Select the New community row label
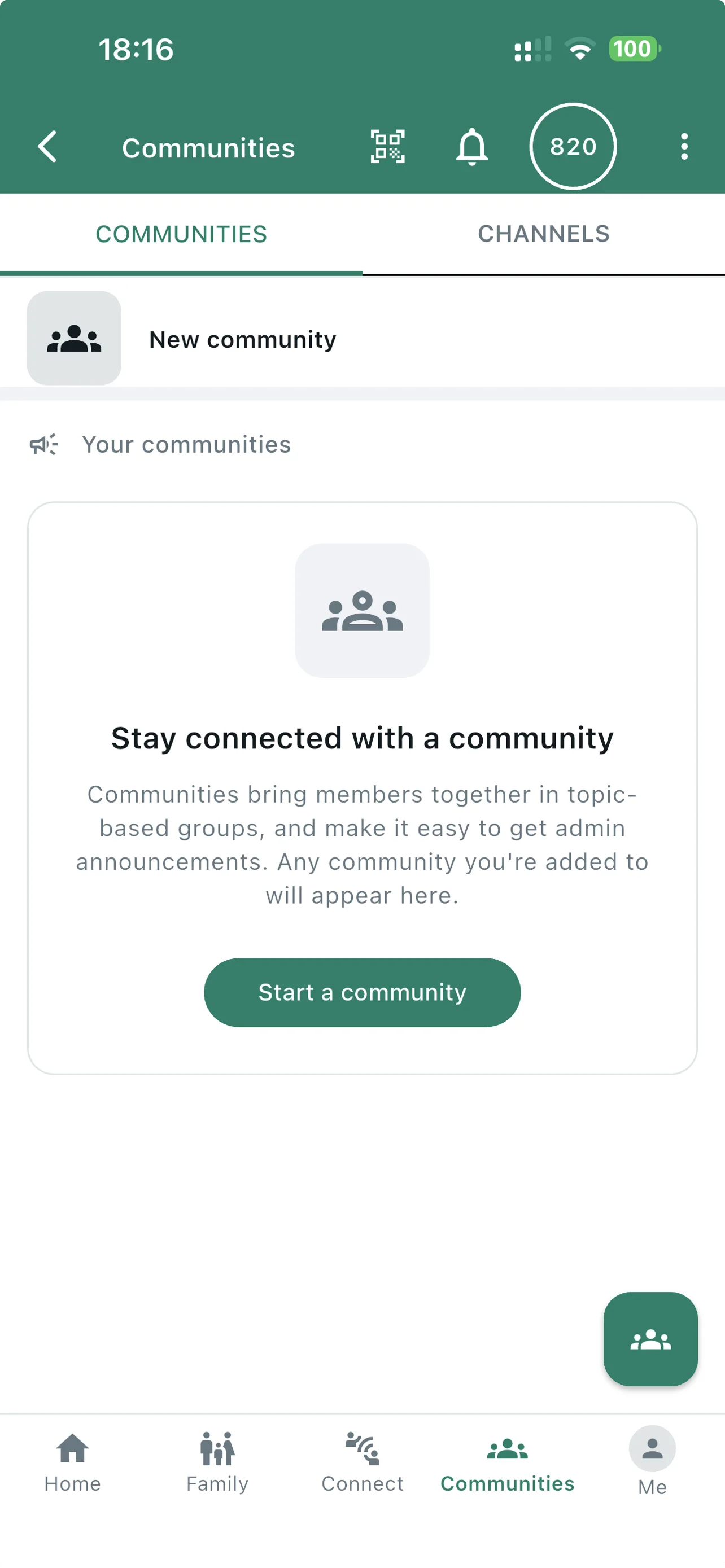 point(243,340)
